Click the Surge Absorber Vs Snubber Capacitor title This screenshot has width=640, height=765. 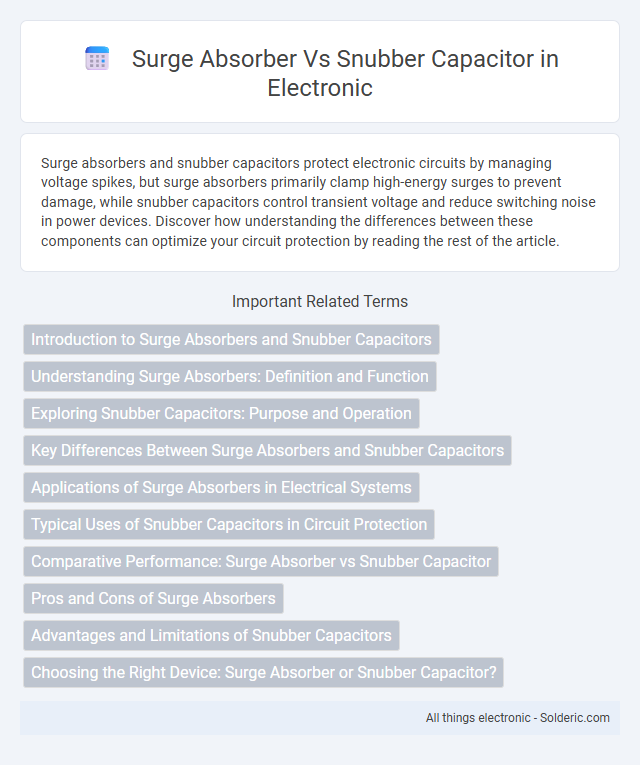point(345,73)
